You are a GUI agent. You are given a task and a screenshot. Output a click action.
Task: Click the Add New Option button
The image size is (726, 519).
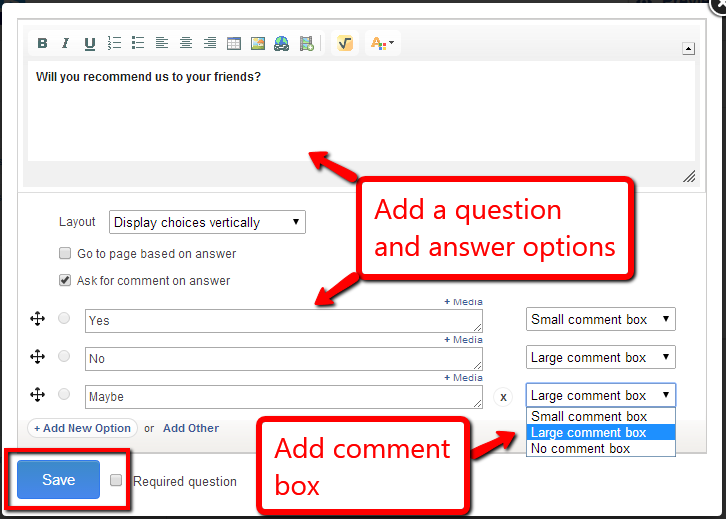point(82,428)
